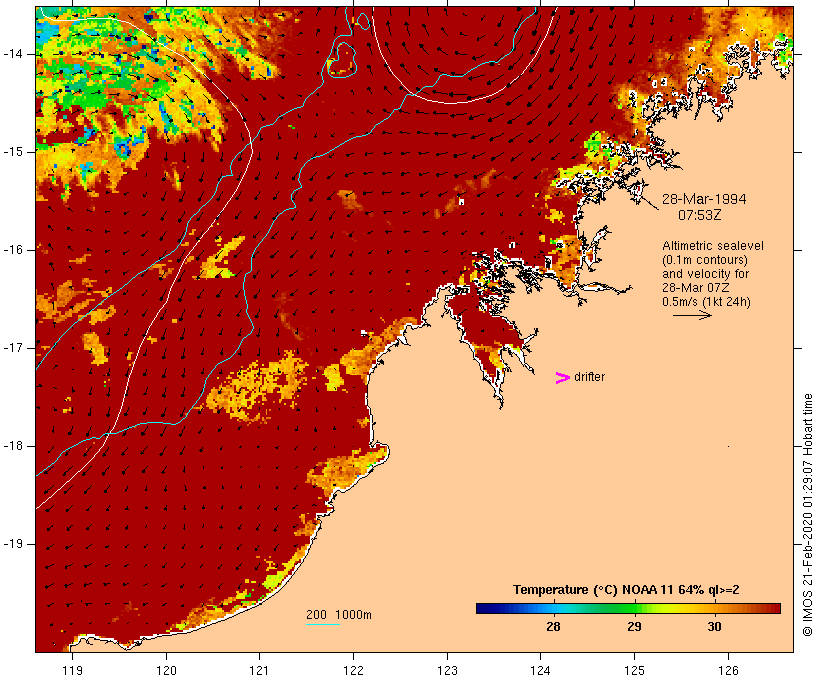The height and width of the screenshot is (680, 820).
Task: Click the latitude axis label -16
Action: click(x=13, y=250)
